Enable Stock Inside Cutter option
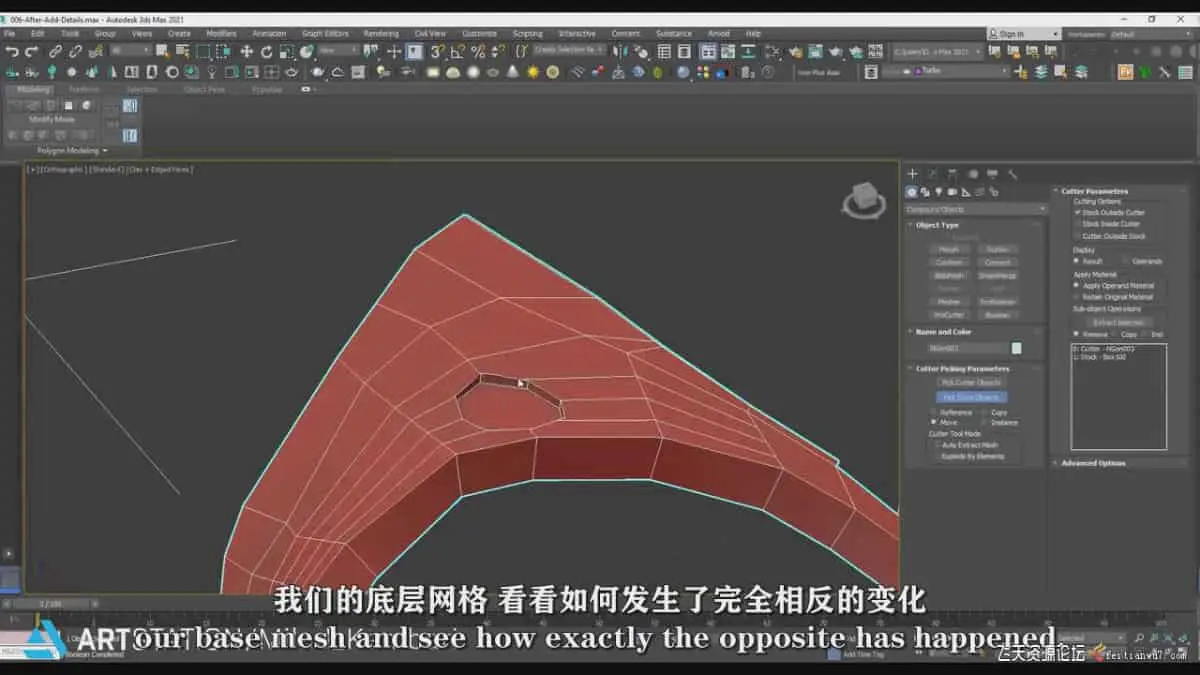Image resolution: width=1200 pixels, height=675 pixels. pyautogui.click(x=1106, y=224)
